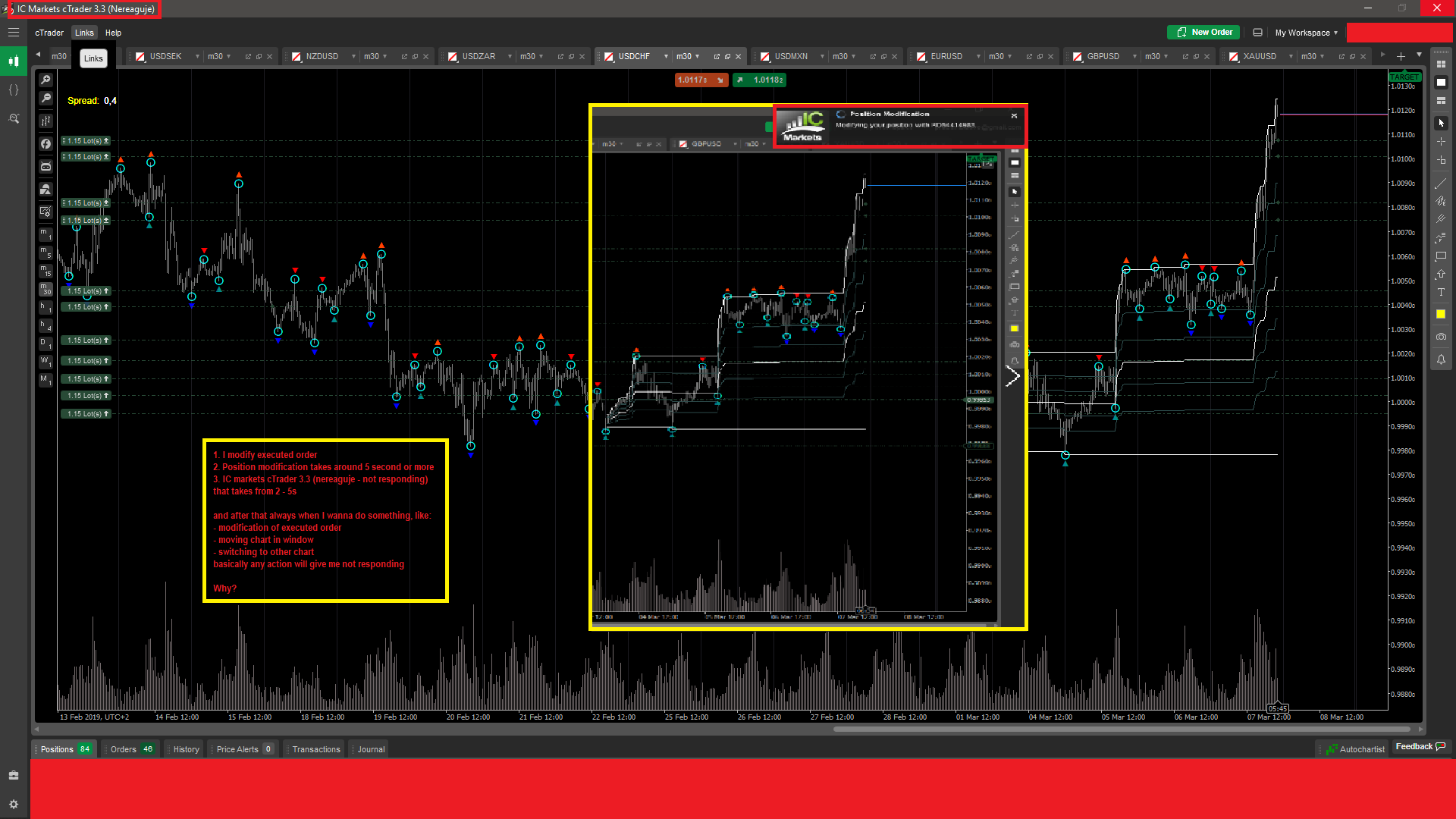This screenshot has width=1456, height=819.
Task: Set timeframe to h1
Action: (x=45, y=307)
